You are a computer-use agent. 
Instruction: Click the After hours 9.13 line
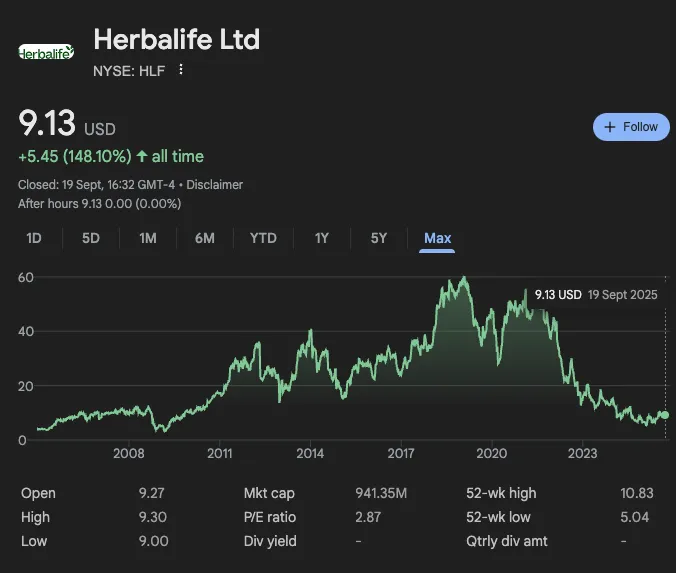100,204
